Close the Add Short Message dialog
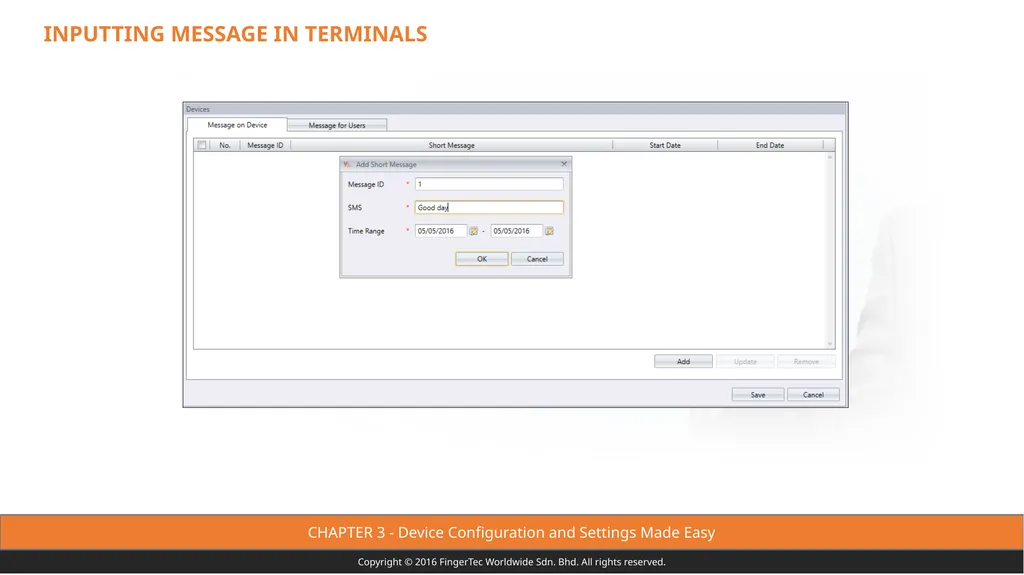Screen dimensions: 1024x575 564,164
